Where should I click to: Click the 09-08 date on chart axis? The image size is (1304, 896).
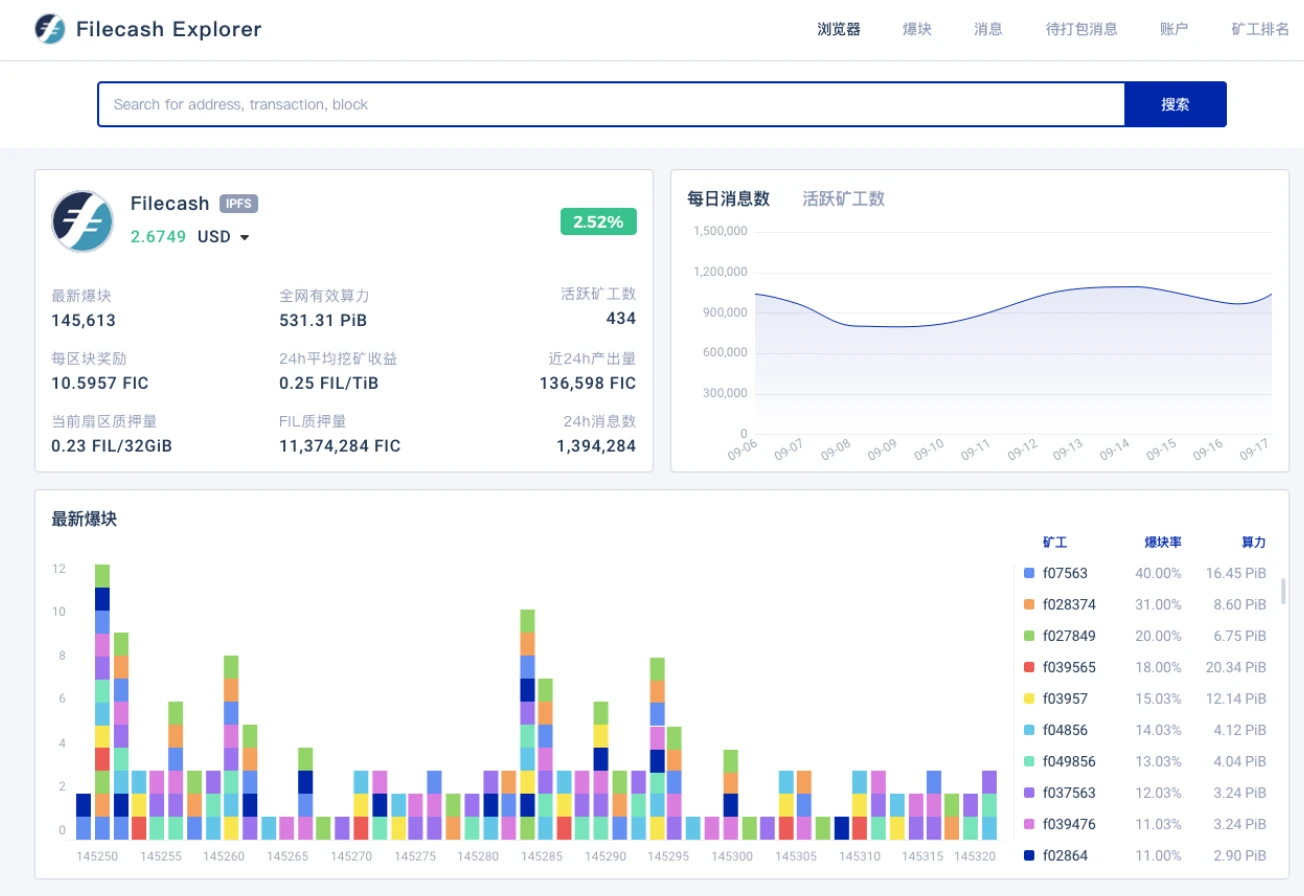tap(835, 450)
